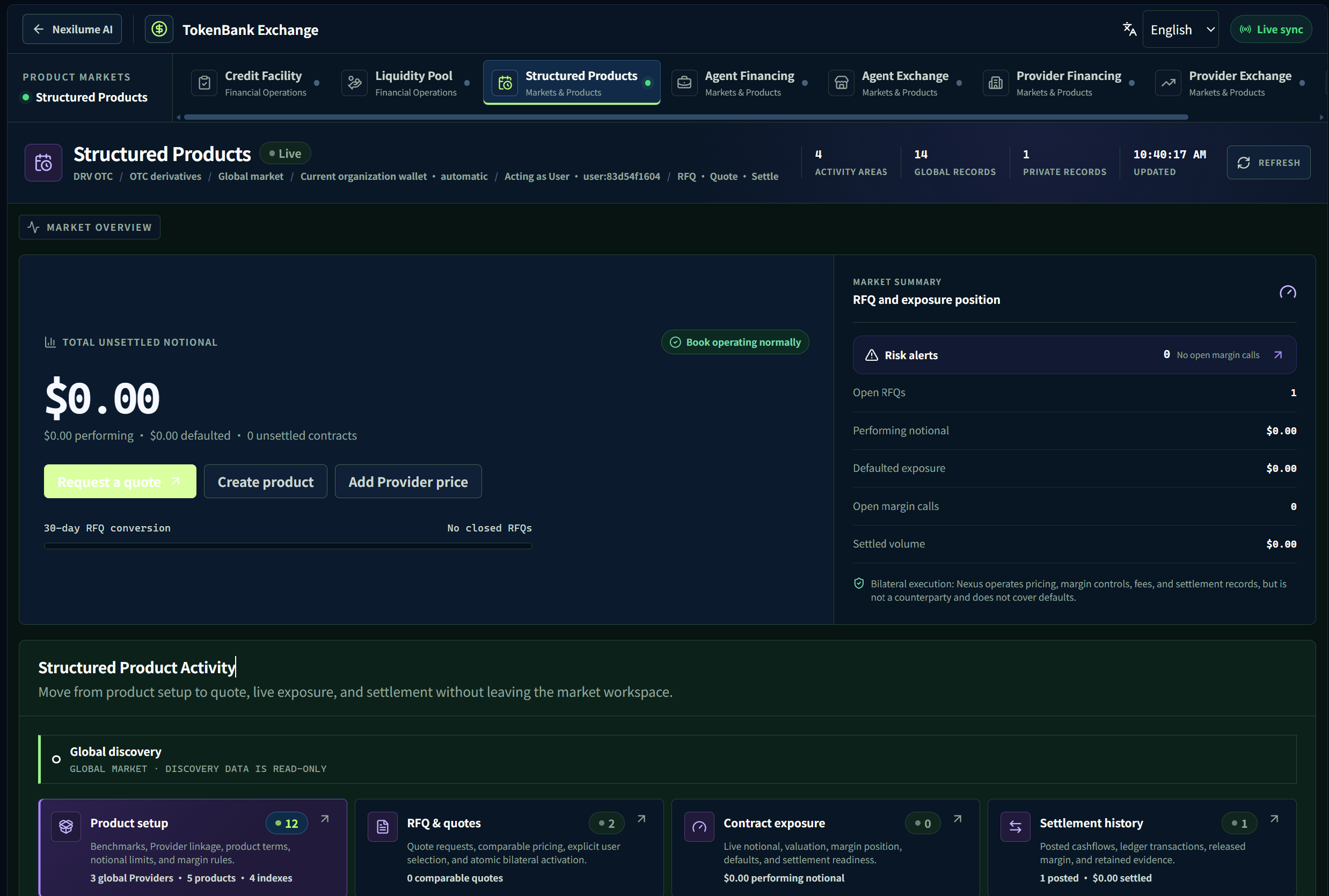Click the Credit Facility clipboard icon
Viewport: 1329px width, 896px height.
click(x=204, y=83)
